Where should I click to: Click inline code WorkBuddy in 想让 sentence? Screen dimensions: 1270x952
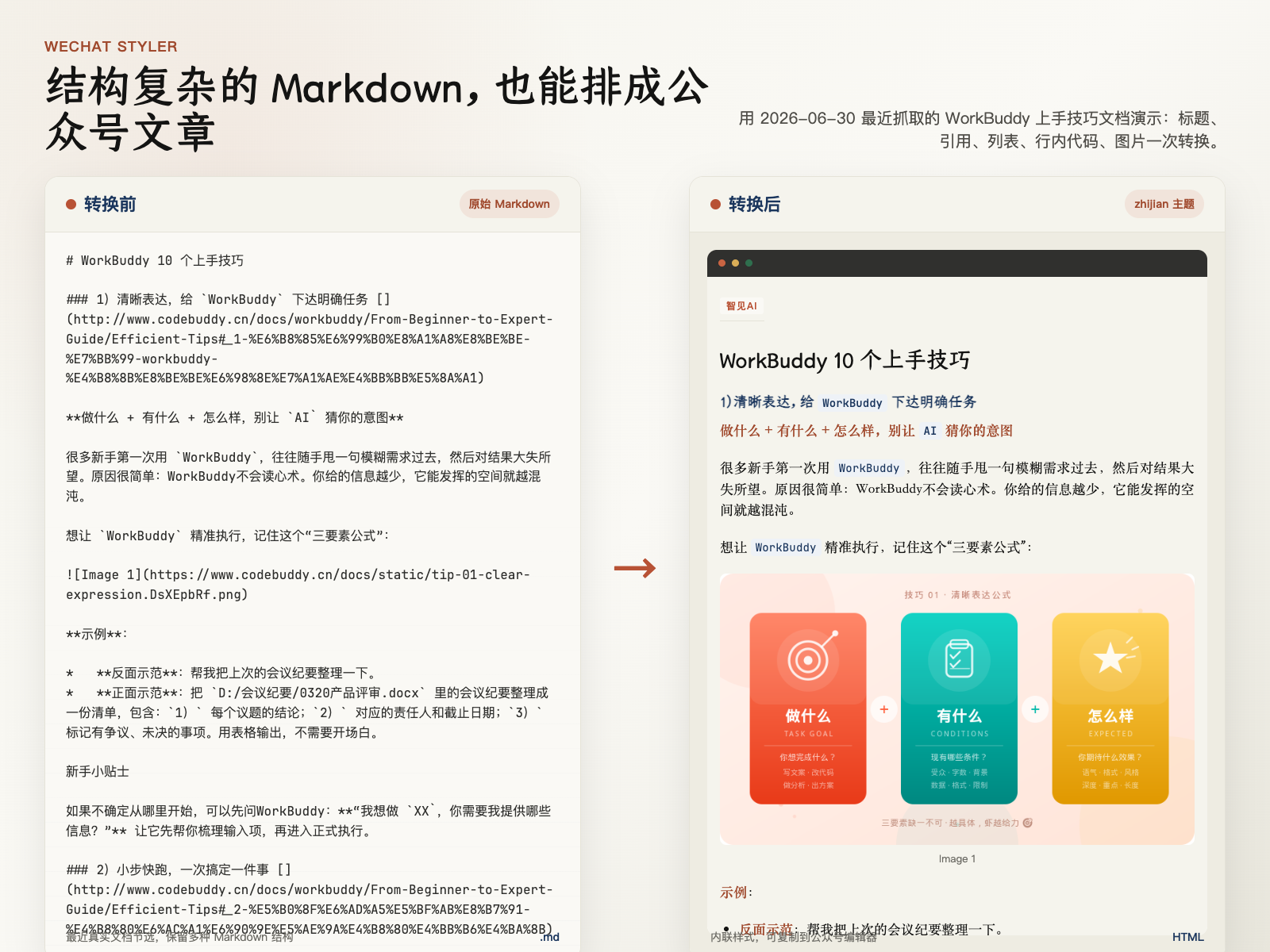point(785,547)
